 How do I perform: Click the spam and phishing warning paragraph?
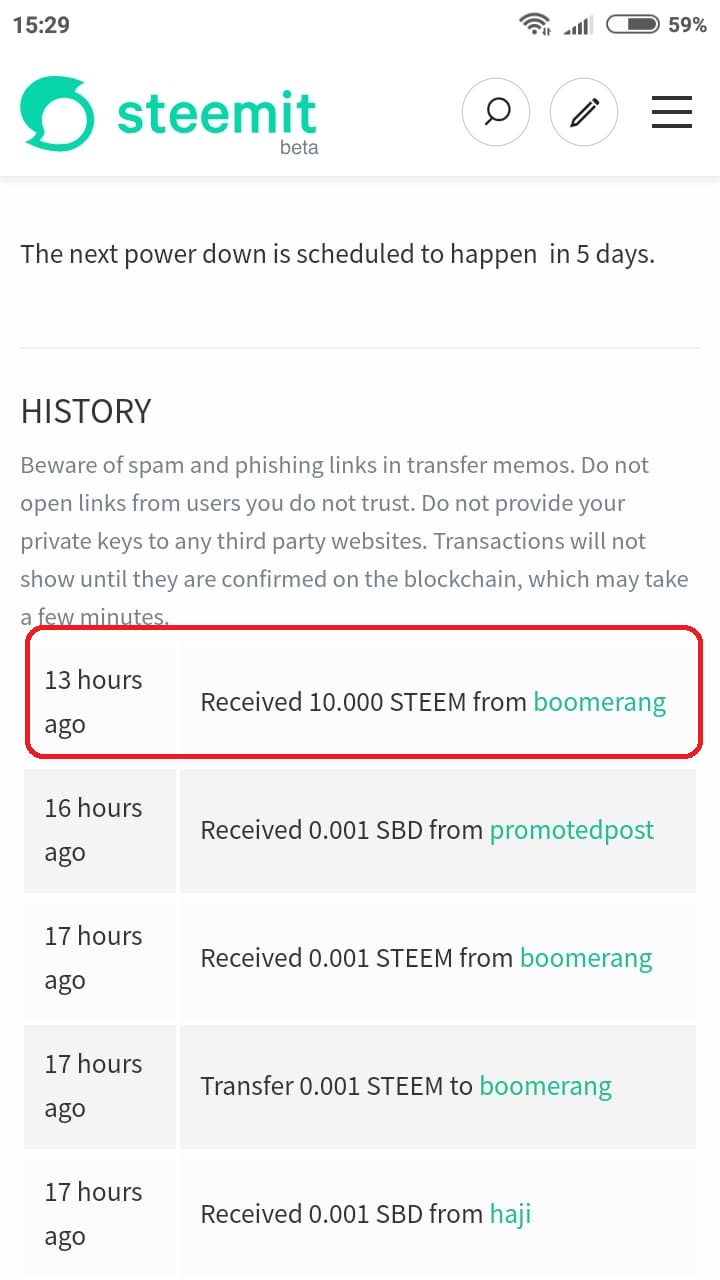(x=354, y=541)
